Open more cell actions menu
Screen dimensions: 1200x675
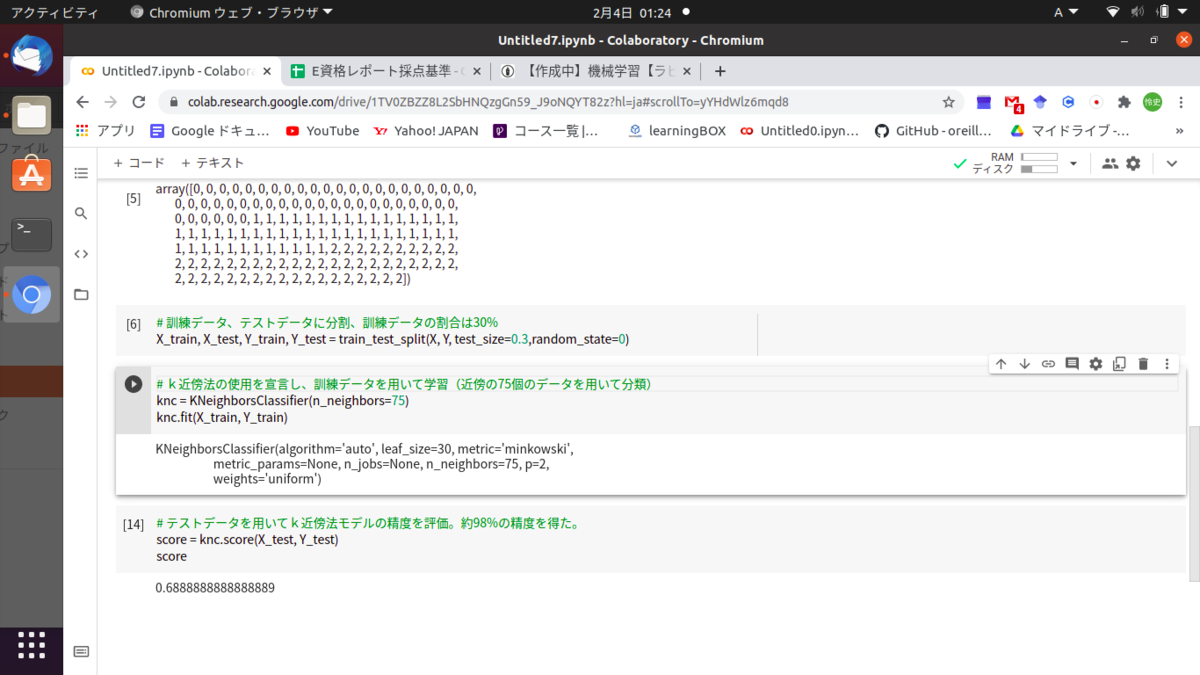click(1167, 364)
